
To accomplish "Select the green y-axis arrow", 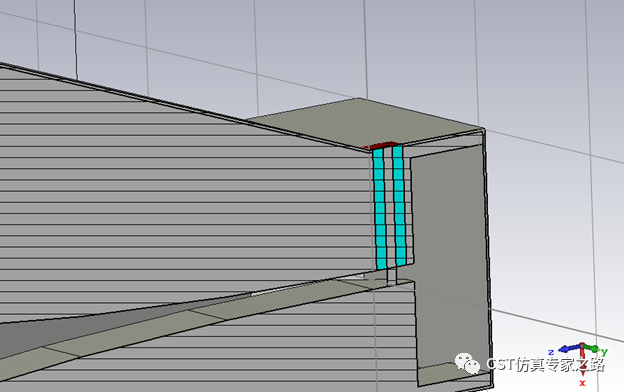I will (x=592, y=349).
